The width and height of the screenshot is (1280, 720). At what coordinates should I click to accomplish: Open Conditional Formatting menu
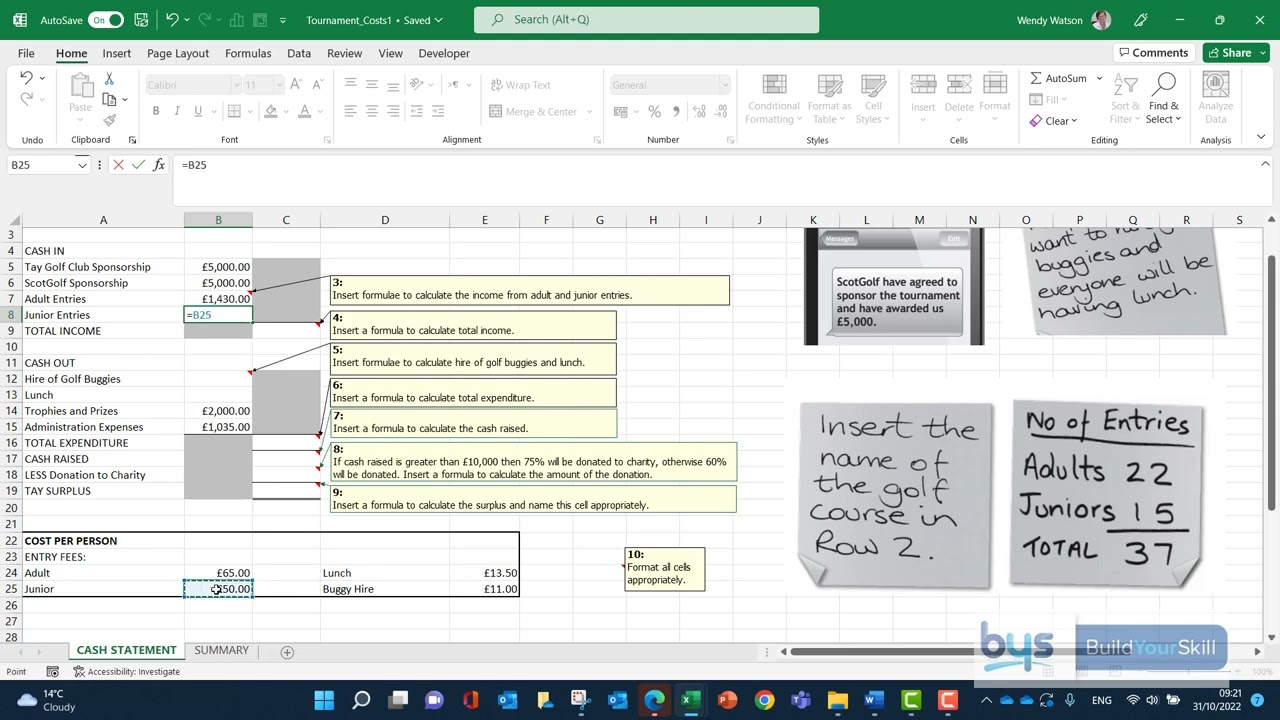click(x=773, y=99)
